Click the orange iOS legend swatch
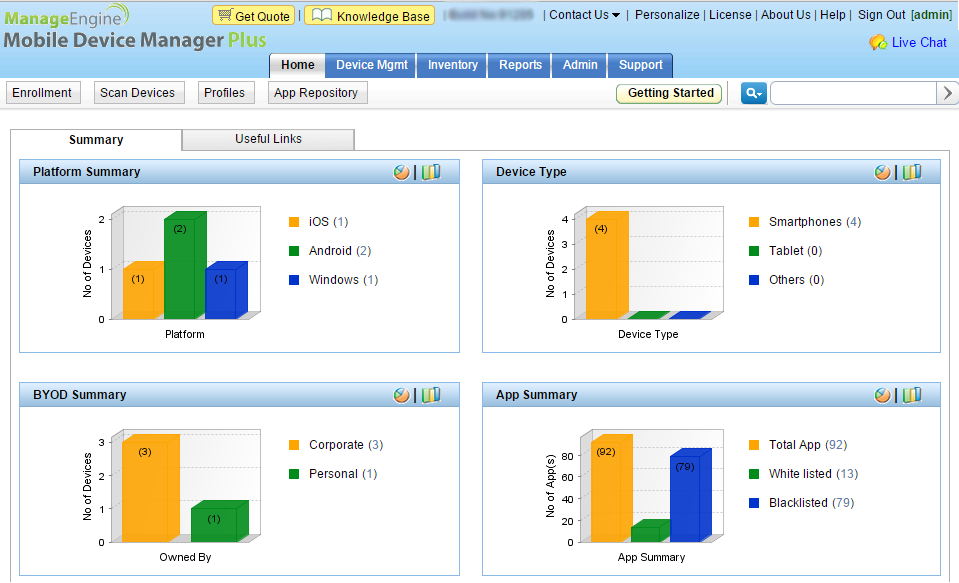 coord(294,222)
